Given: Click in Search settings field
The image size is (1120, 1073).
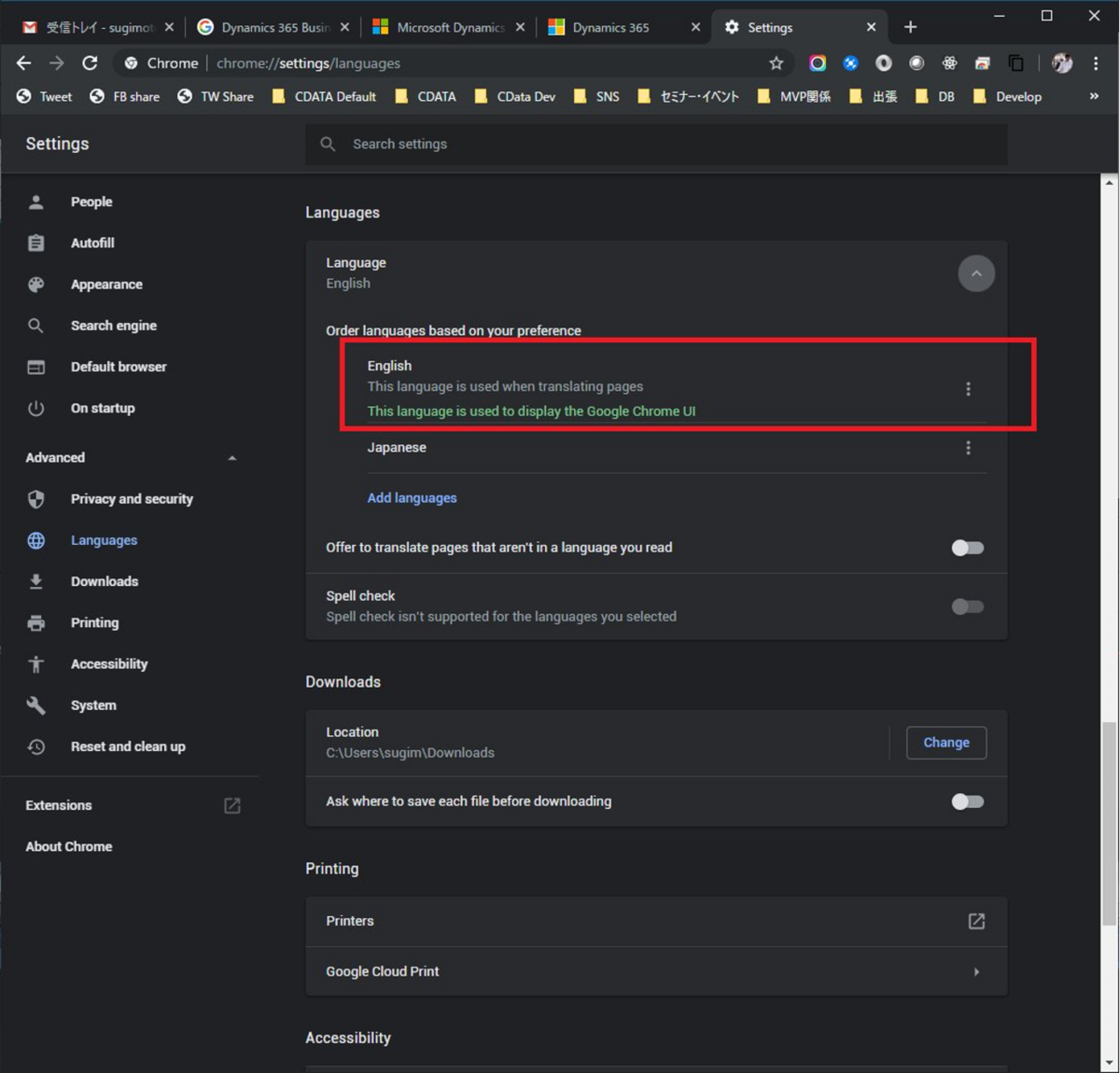Looking at the screenshot, I should tap(656, 144).
